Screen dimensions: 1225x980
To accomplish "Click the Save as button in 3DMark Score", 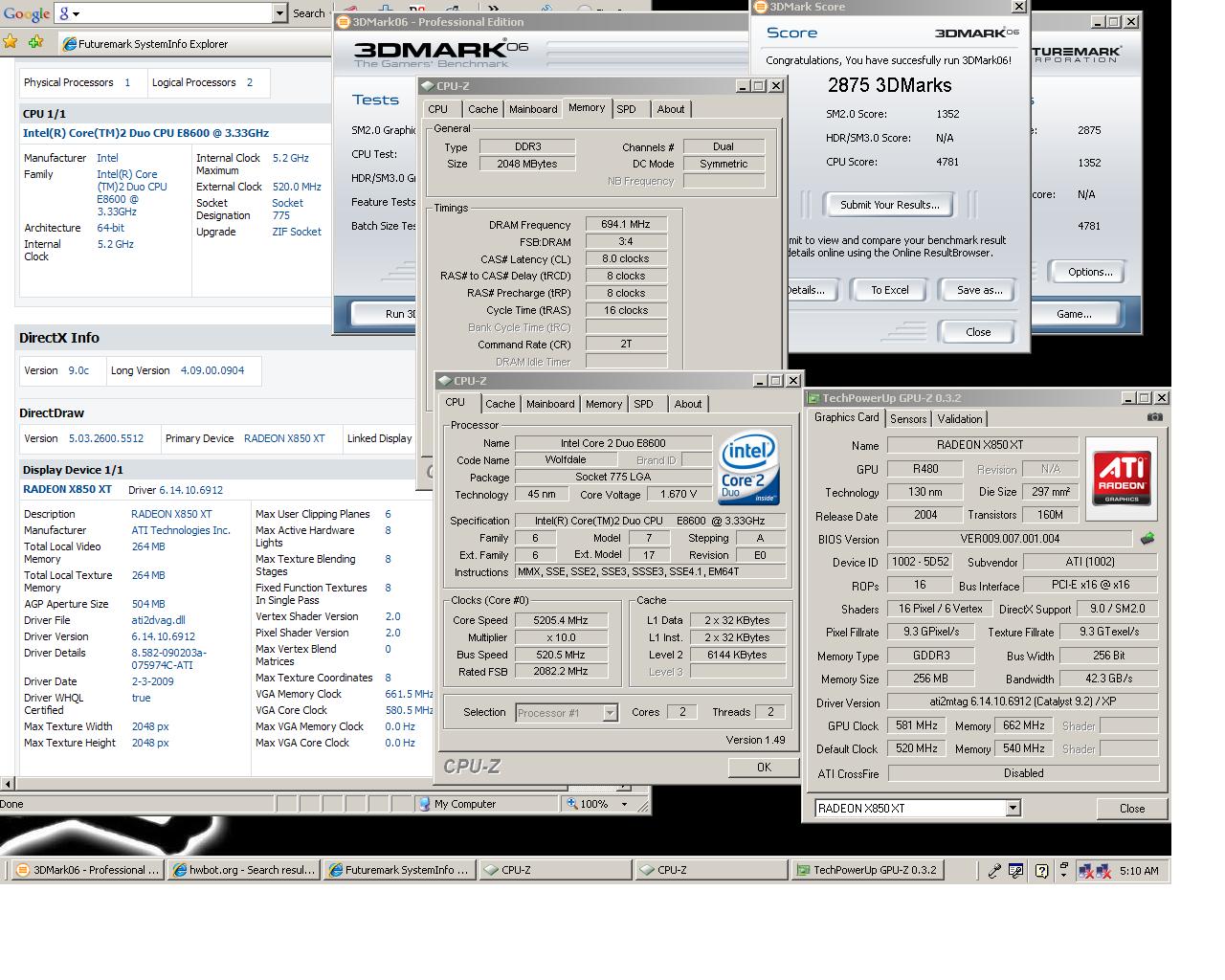I will [979, 290].
